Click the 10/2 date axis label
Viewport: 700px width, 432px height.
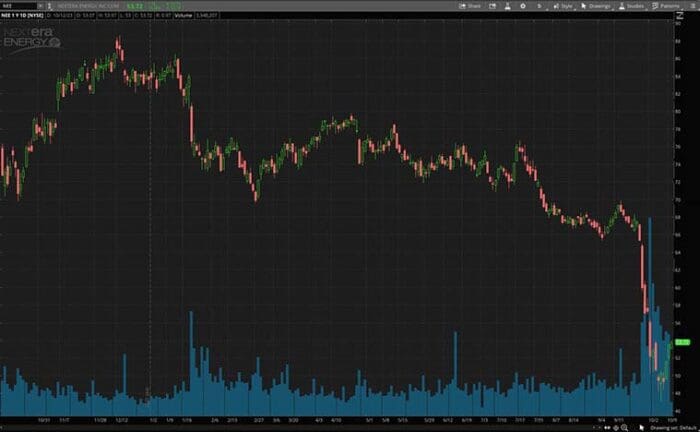point(653,420)
